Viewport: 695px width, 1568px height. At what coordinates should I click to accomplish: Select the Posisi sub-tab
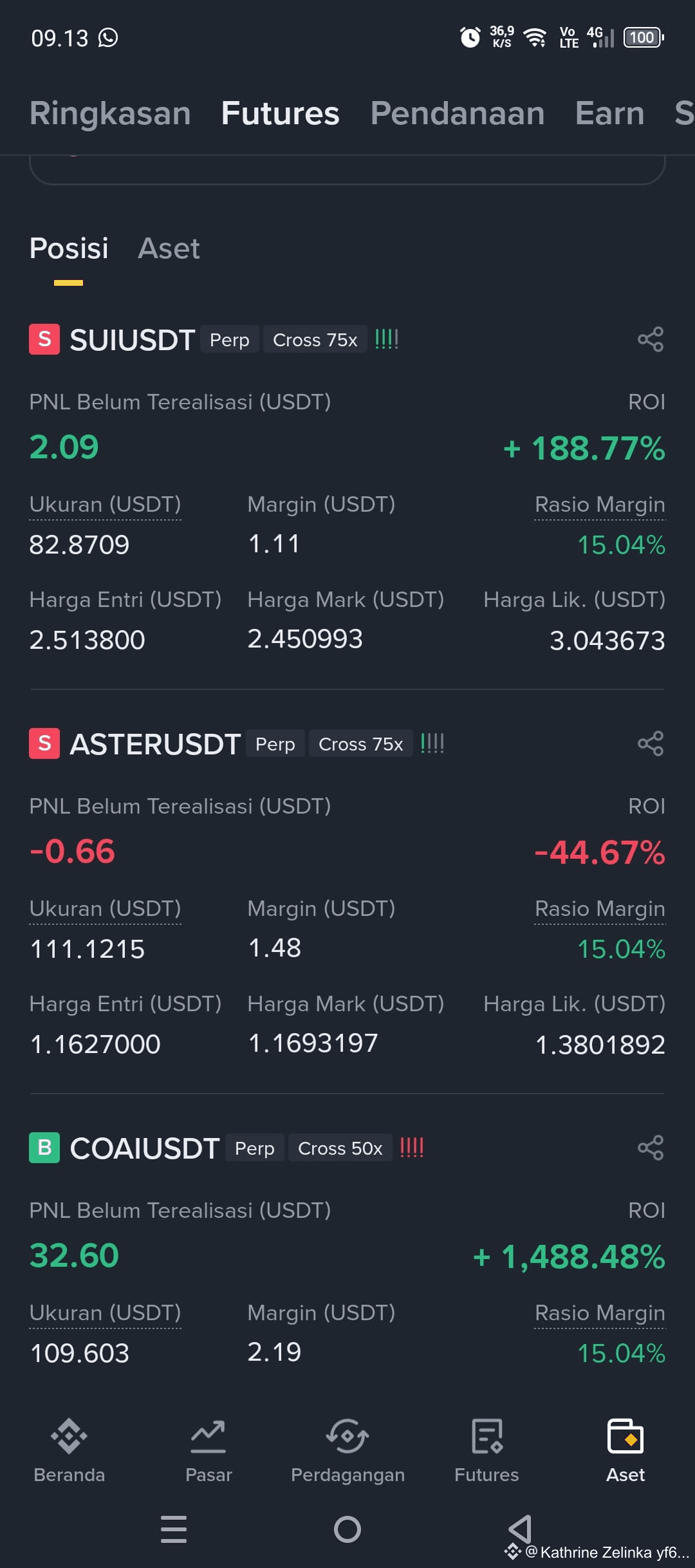(69, 248)
